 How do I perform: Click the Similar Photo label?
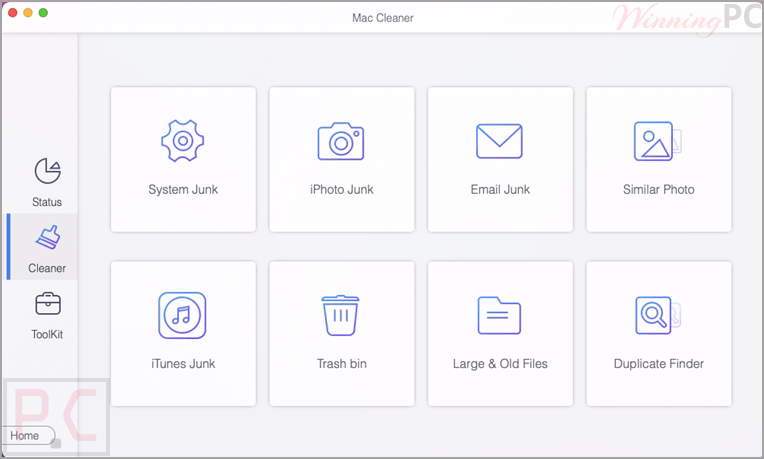coord(658,190)
